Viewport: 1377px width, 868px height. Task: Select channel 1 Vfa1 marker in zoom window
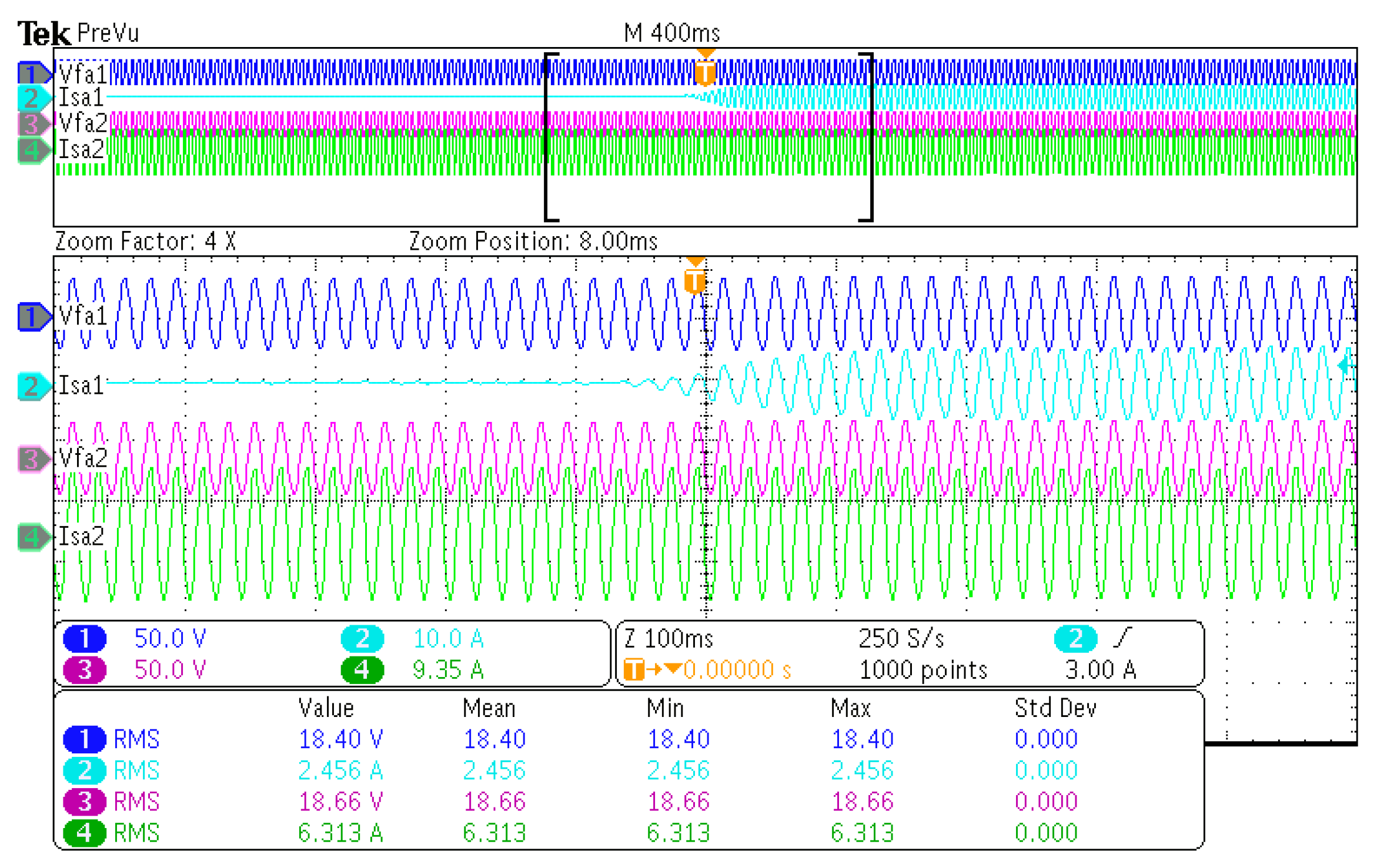click(x=33, y=317)
